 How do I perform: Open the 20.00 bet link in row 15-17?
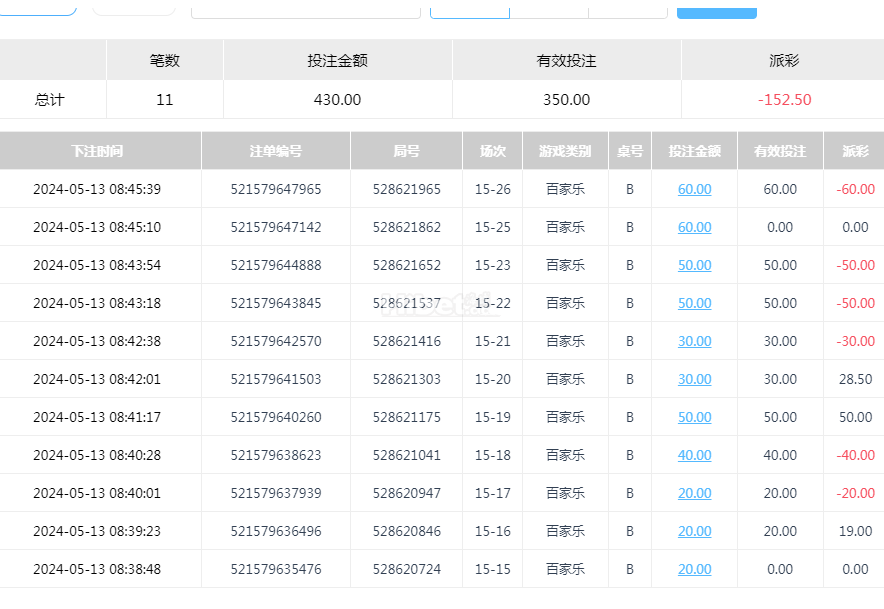(x=695, y=493)
